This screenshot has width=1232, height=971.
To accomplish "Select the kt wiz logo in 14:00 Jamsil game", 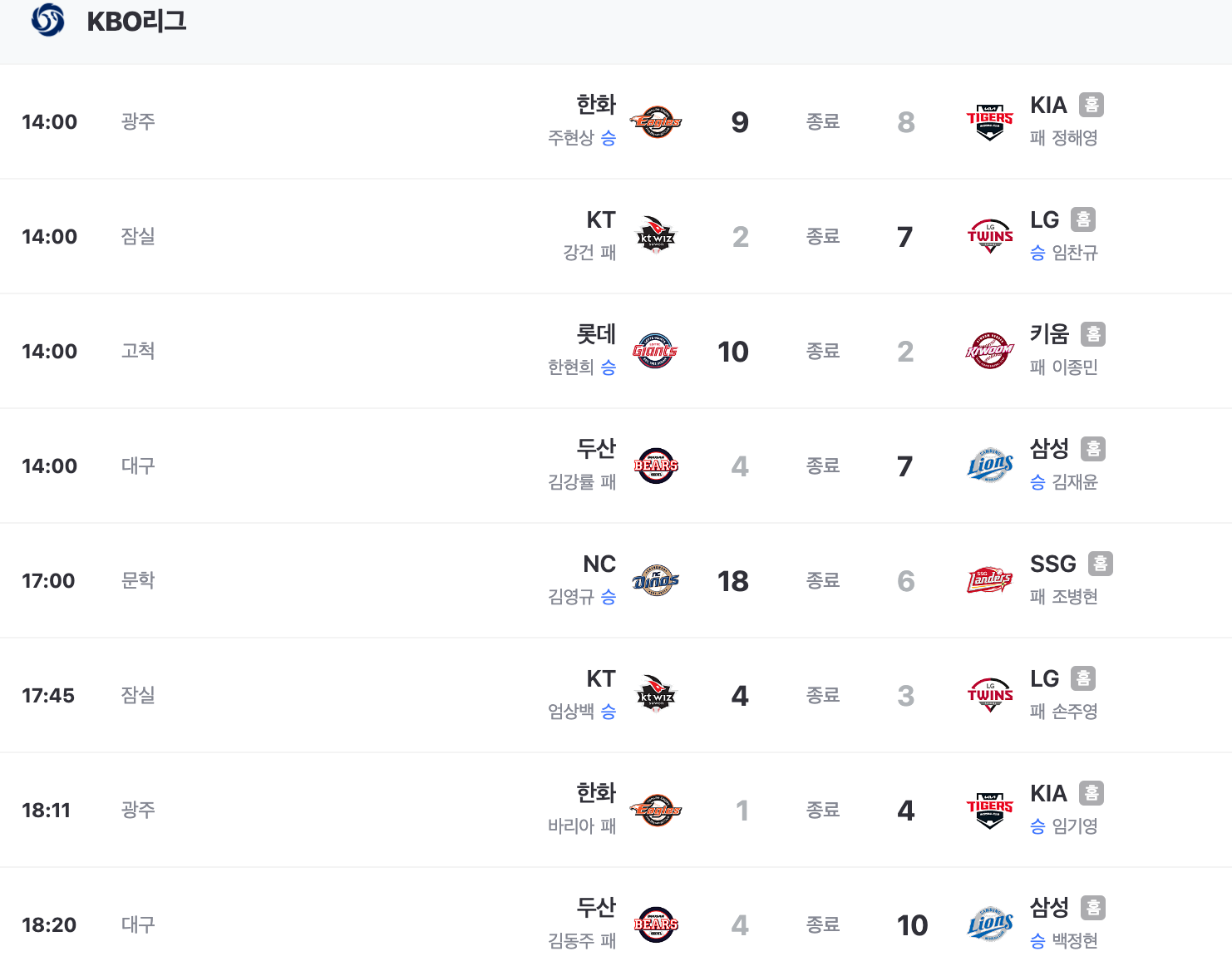I will coord(656,236).
